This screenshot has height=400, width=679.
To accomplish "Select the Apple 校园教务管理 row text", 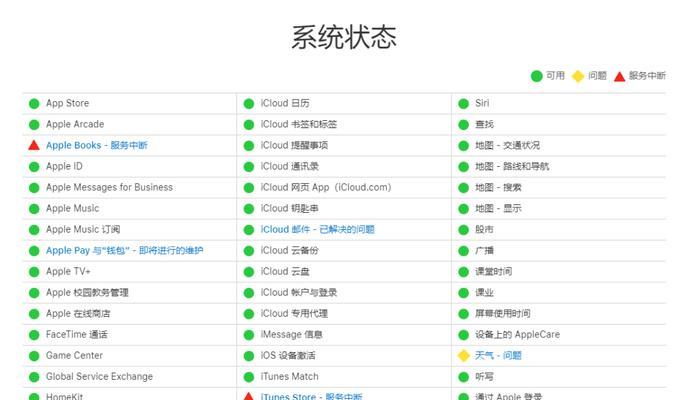I will click(87, 293).
